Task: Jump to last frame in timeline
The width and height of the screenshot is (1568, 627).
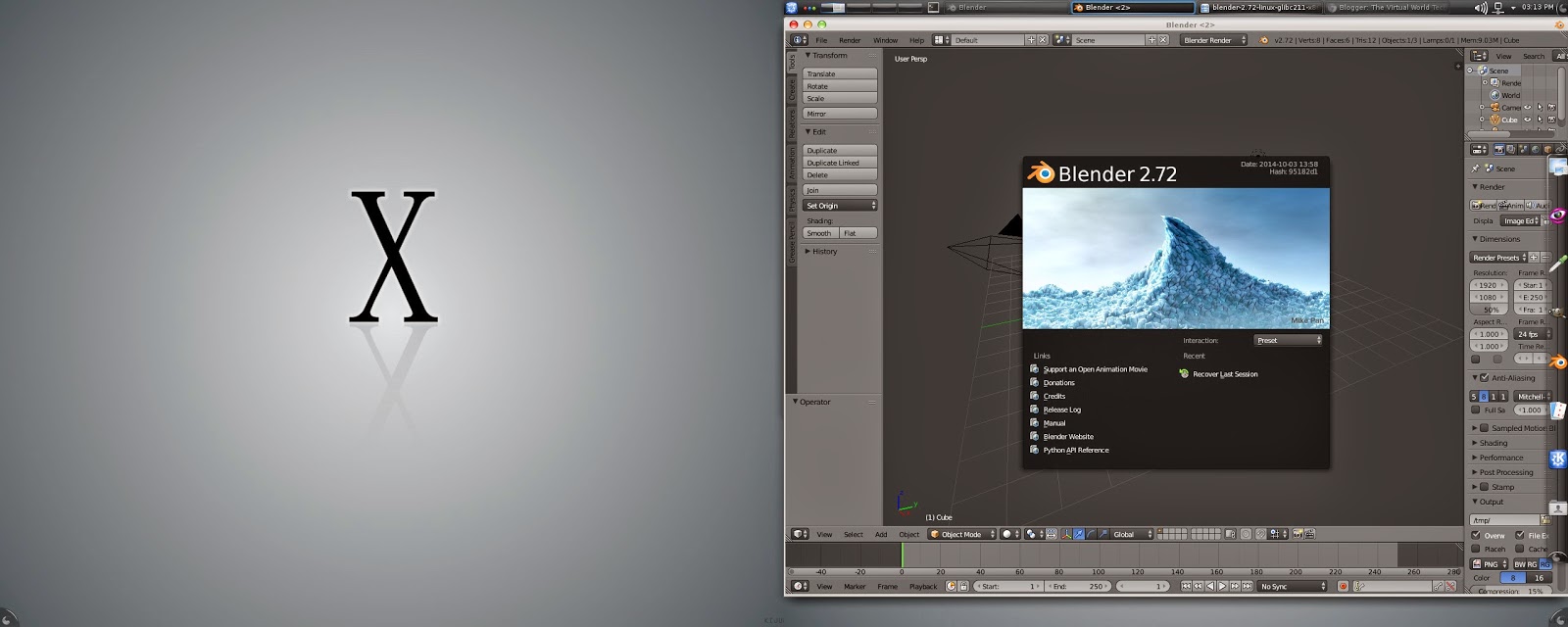Action: coord(1247,586)
